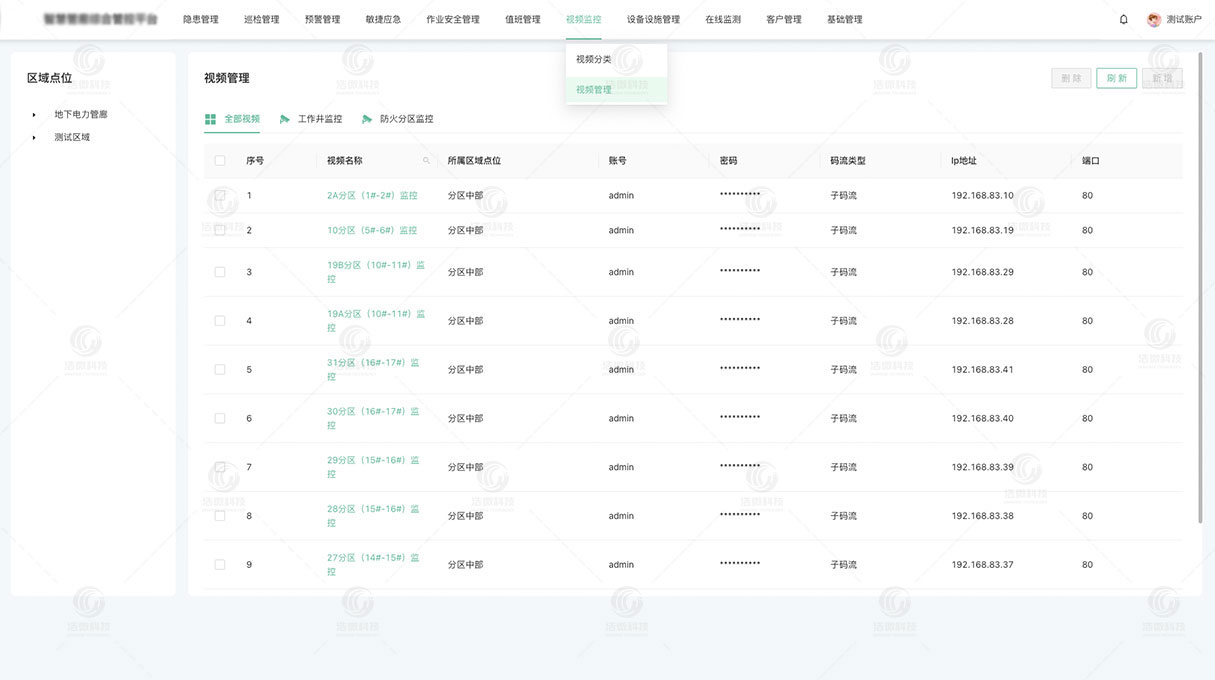This screenshot has height=680, width=1215.
Task: Check the checkbox for row 3
Action: tap(219, 271)
